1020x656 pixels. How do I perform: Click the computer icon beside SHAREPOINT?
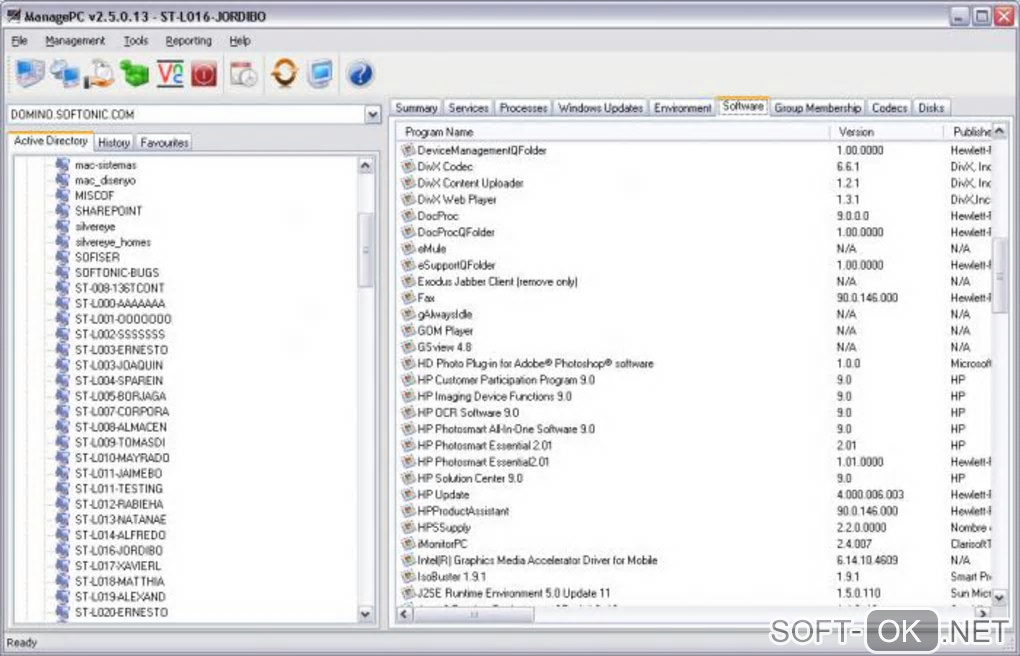pyautogui.click(x=62, y=211)
